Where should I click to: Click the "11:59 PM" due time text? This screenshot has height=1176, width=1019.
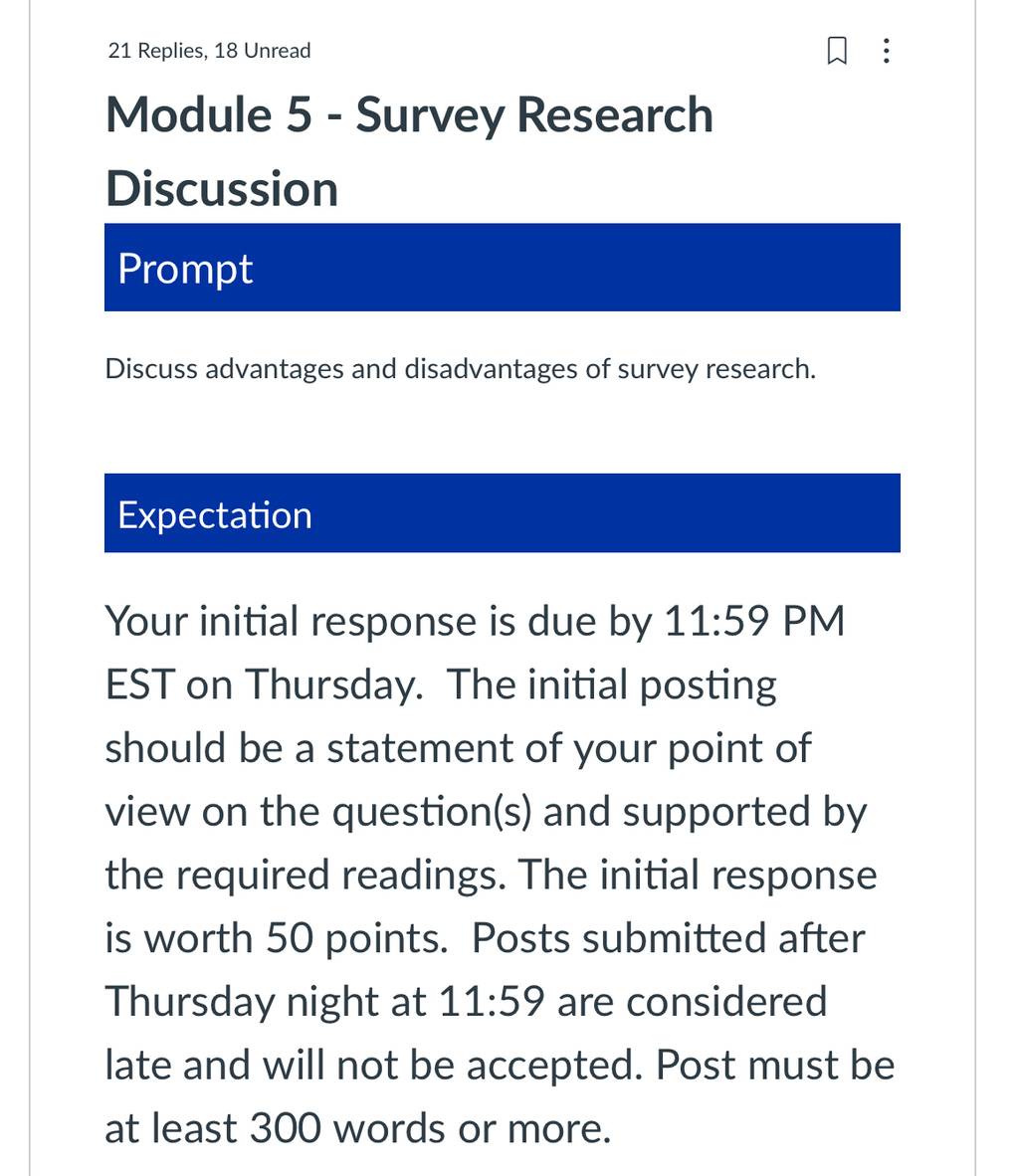pyautogui.click(x=754, y=622)
